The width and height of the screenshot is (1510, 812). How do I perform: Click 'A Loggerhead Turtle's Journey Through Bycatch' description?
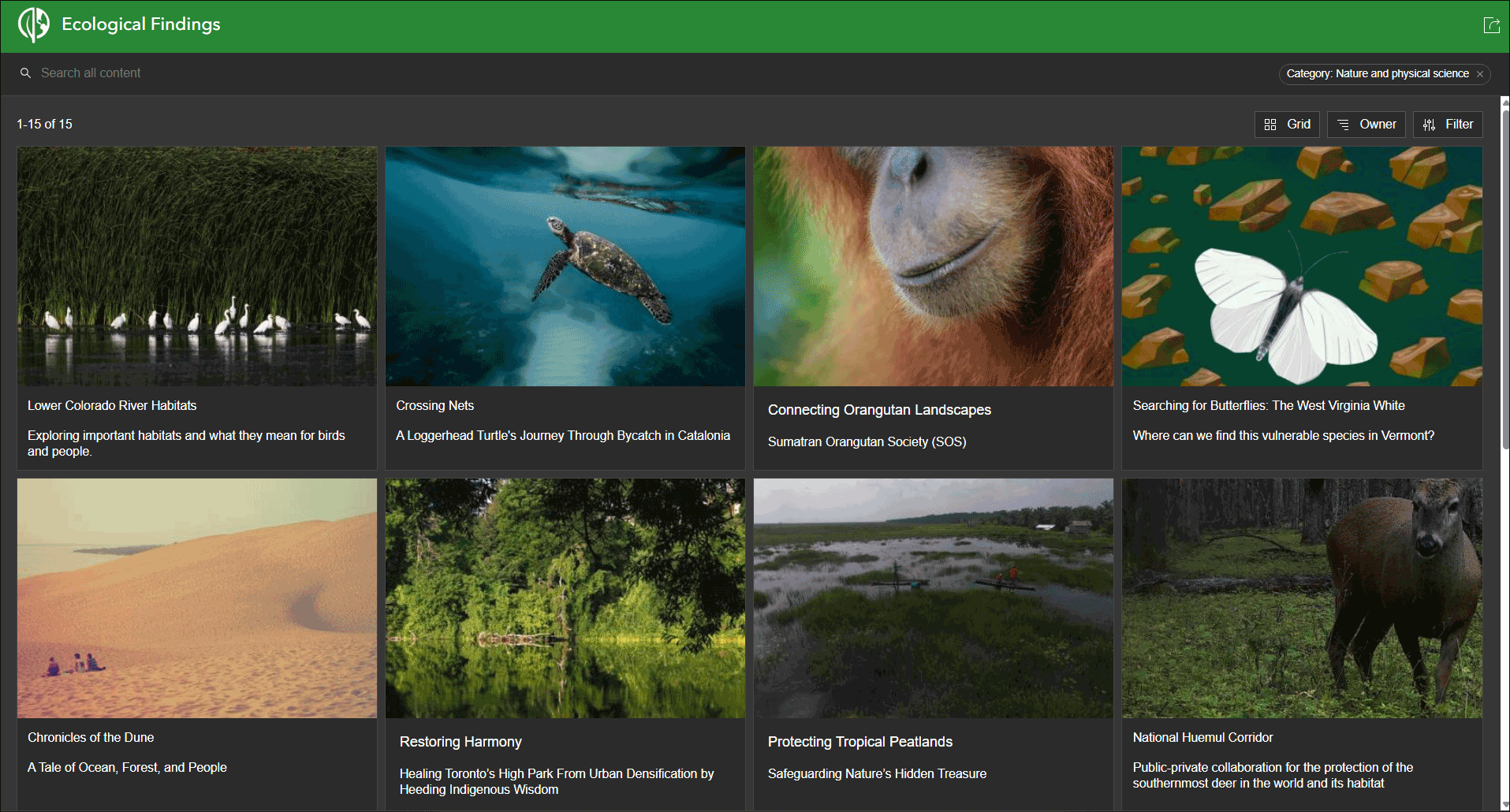point(563,435)
